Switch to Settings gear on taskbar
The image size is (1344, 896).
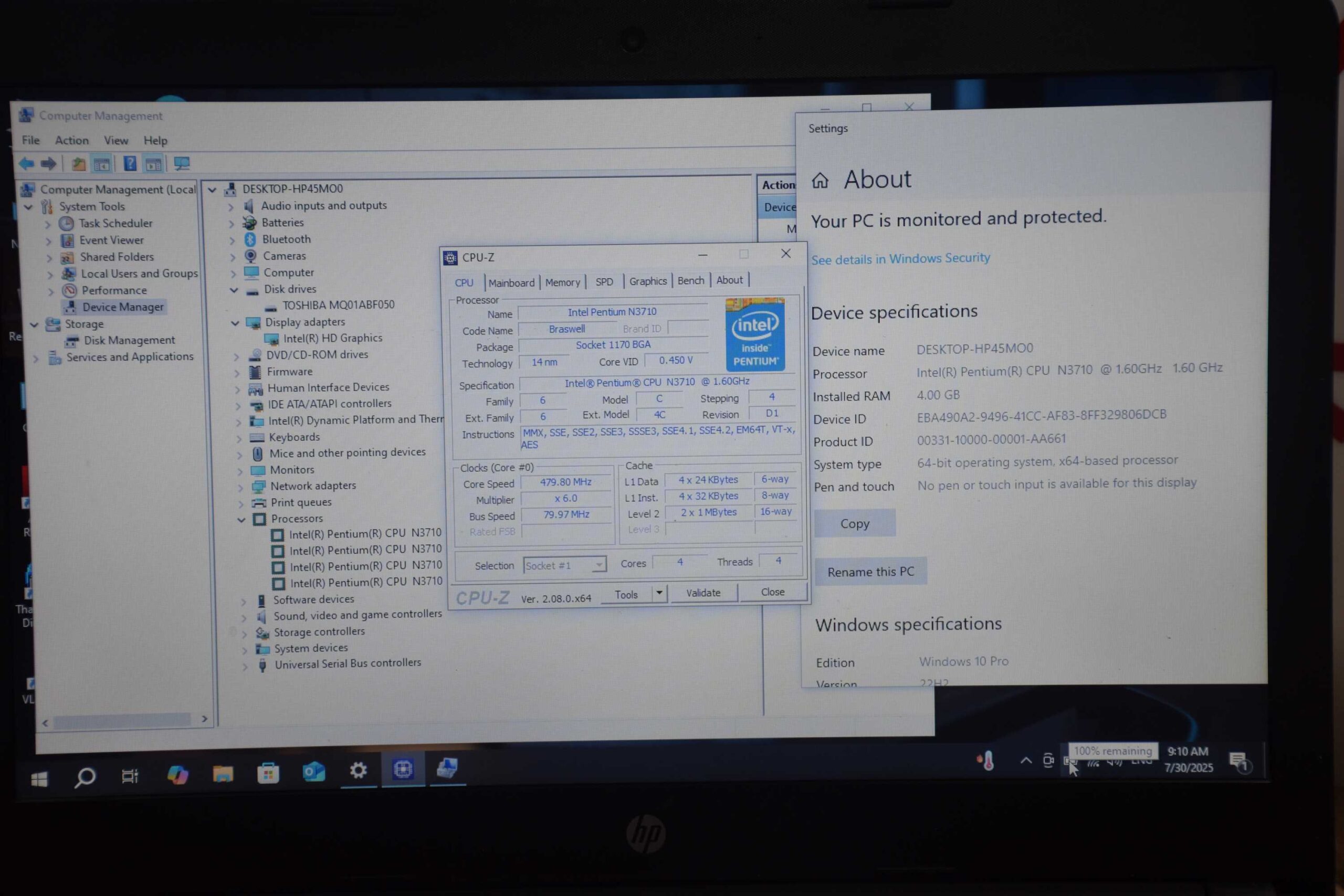(x=358, y=770)
